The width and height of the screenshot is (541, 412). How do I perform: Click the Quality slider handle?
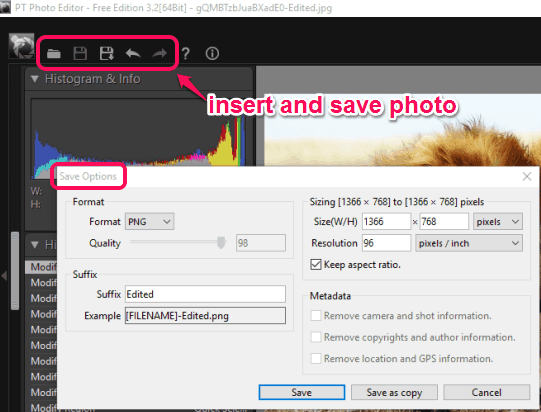click(221, 243)
